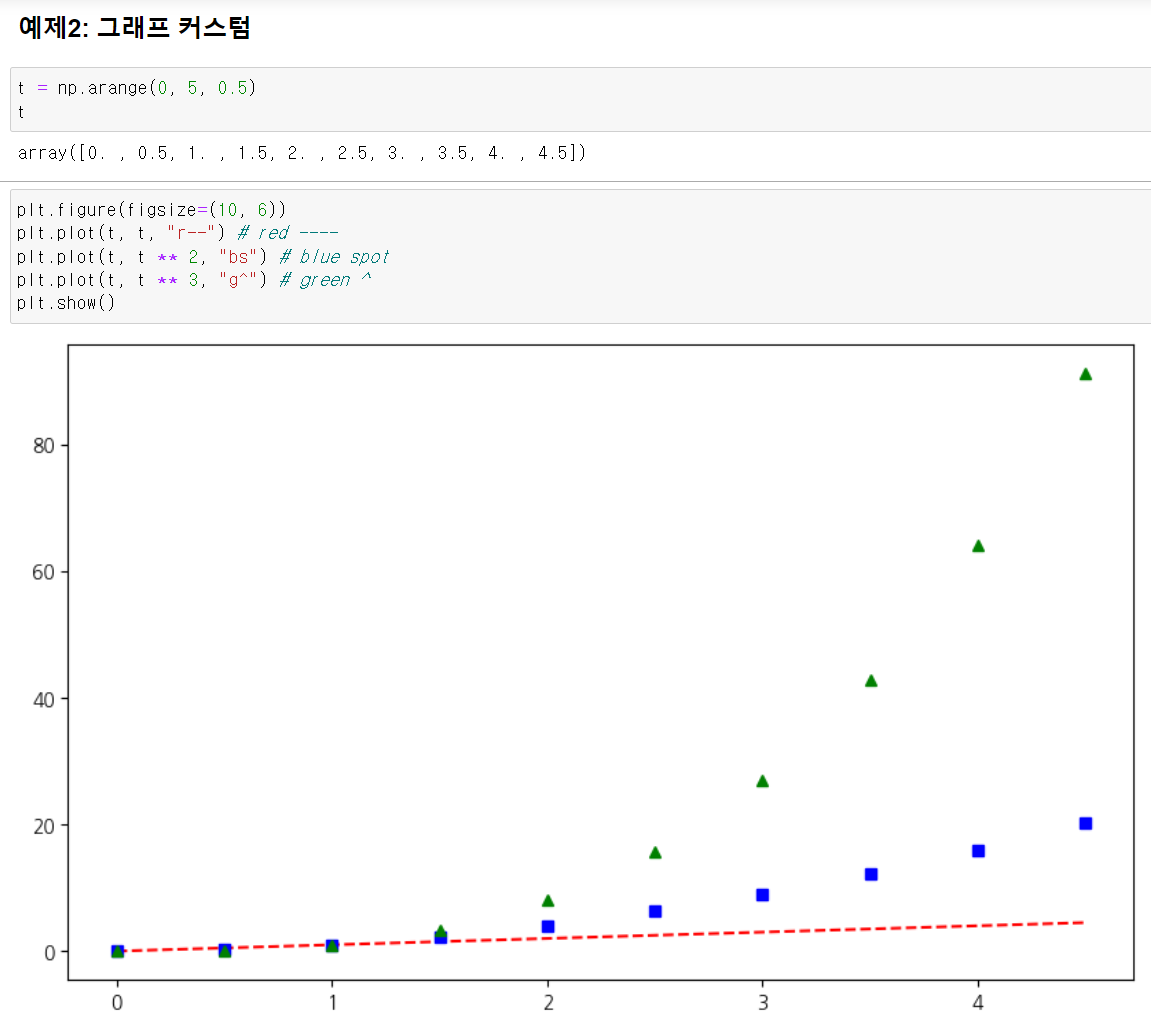Click the x-axis tick label 3
1151x1036 pixels.
coord(763,1002)
